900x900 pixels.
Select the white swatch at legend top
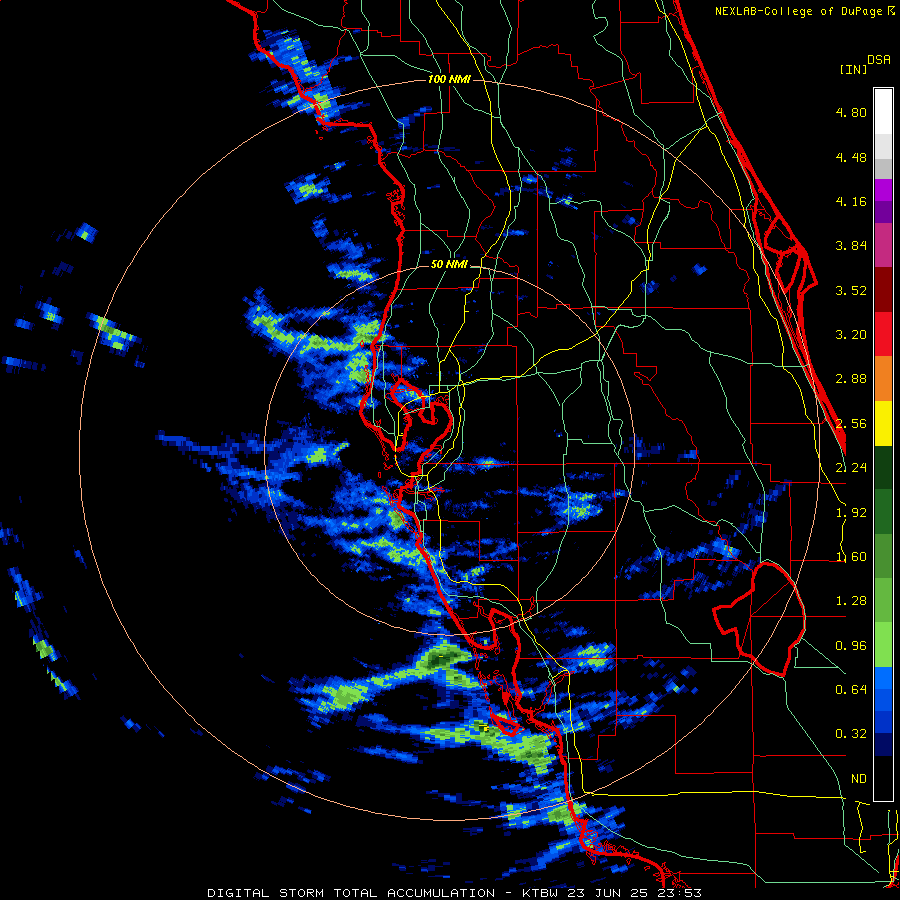(883, 111)
